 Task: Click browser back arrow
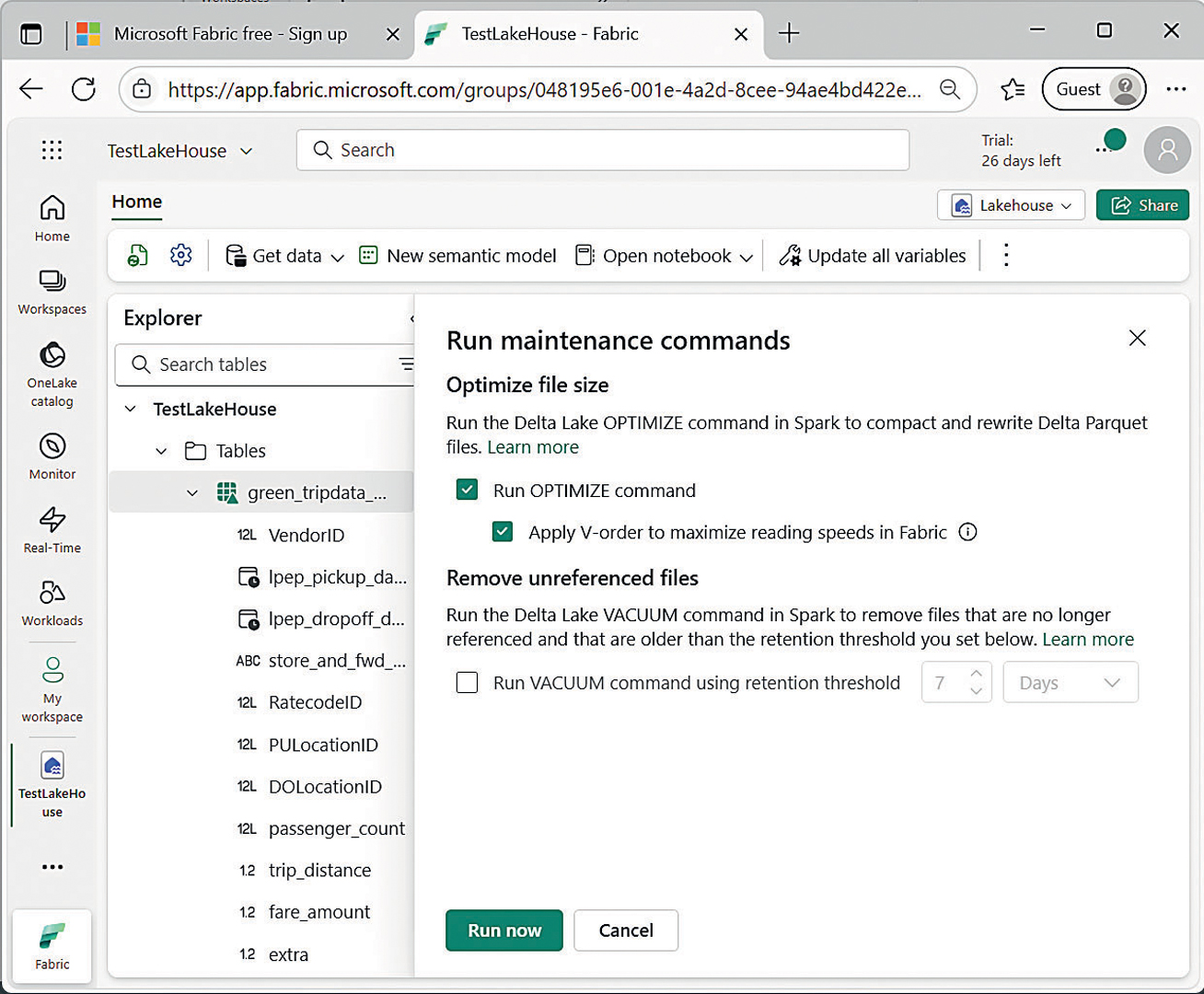click(31, 89)
